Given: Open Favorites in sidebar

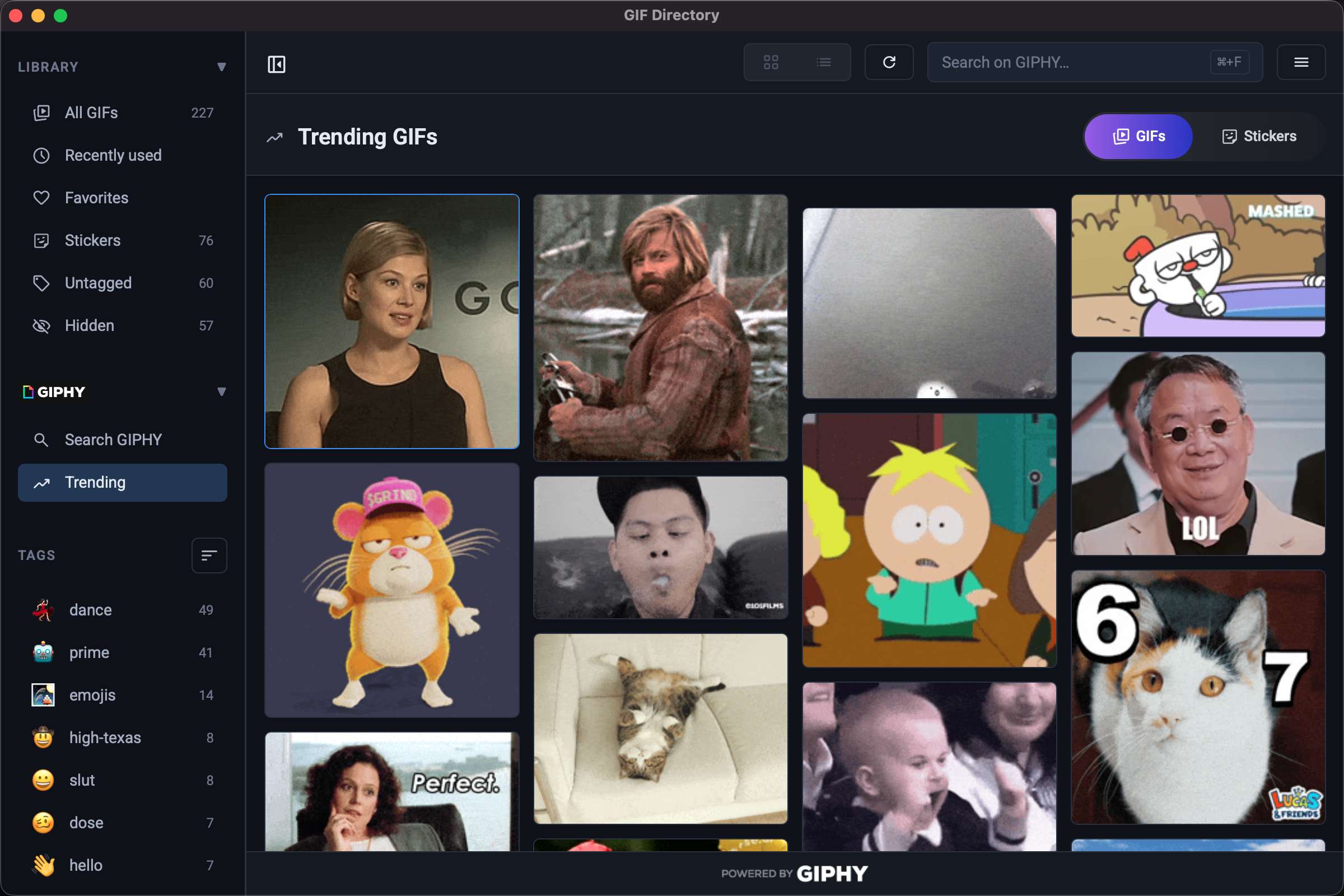Looking at the screenshot, I should [122, 198].
